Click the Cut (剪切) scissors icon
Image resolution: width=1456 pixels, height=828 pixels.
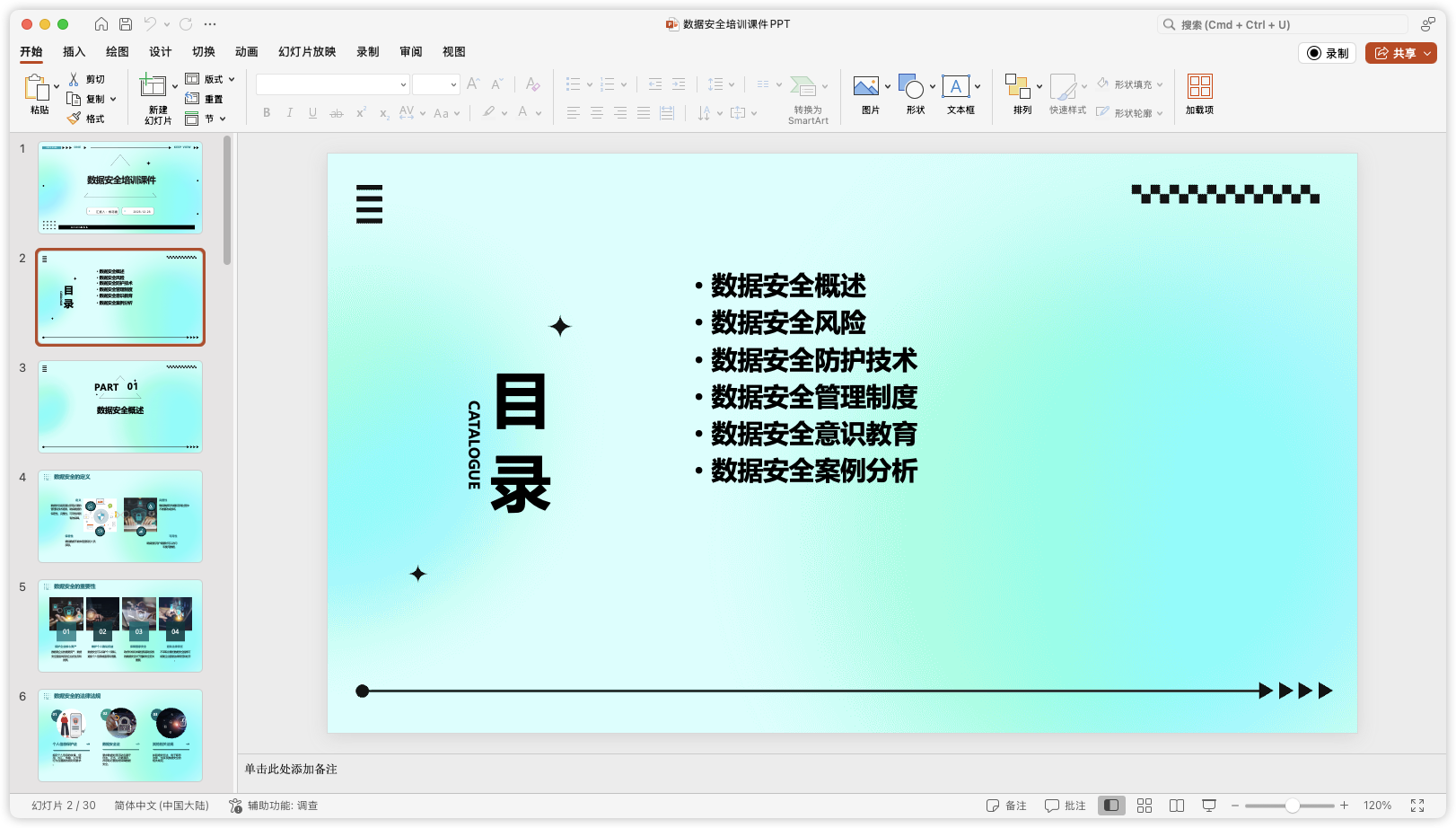tap(74, 79)
